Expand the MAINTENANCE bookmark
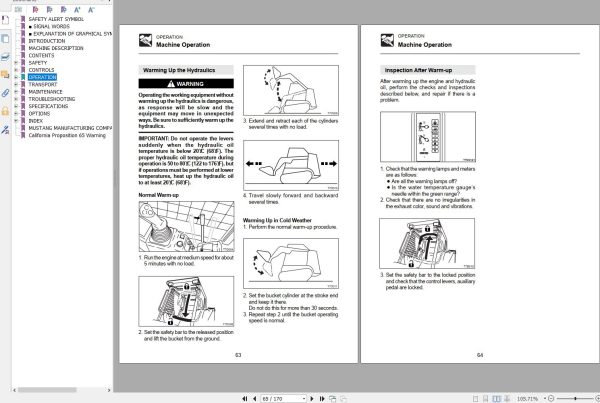The image size is (600, 403). point(16,92)
